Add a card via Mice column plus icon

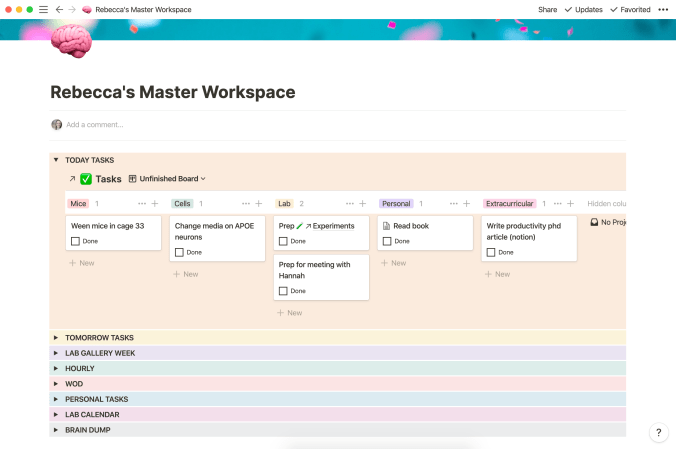[155, 204]
